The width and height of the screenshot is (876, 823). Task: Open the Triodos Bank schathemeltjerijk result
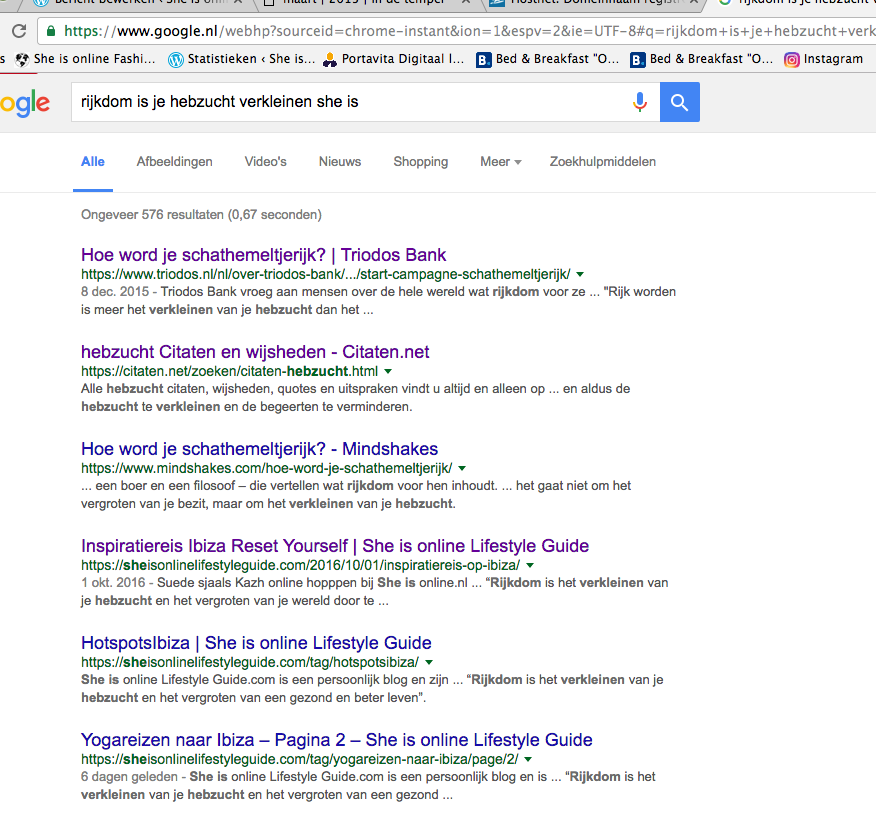[263, 255]
